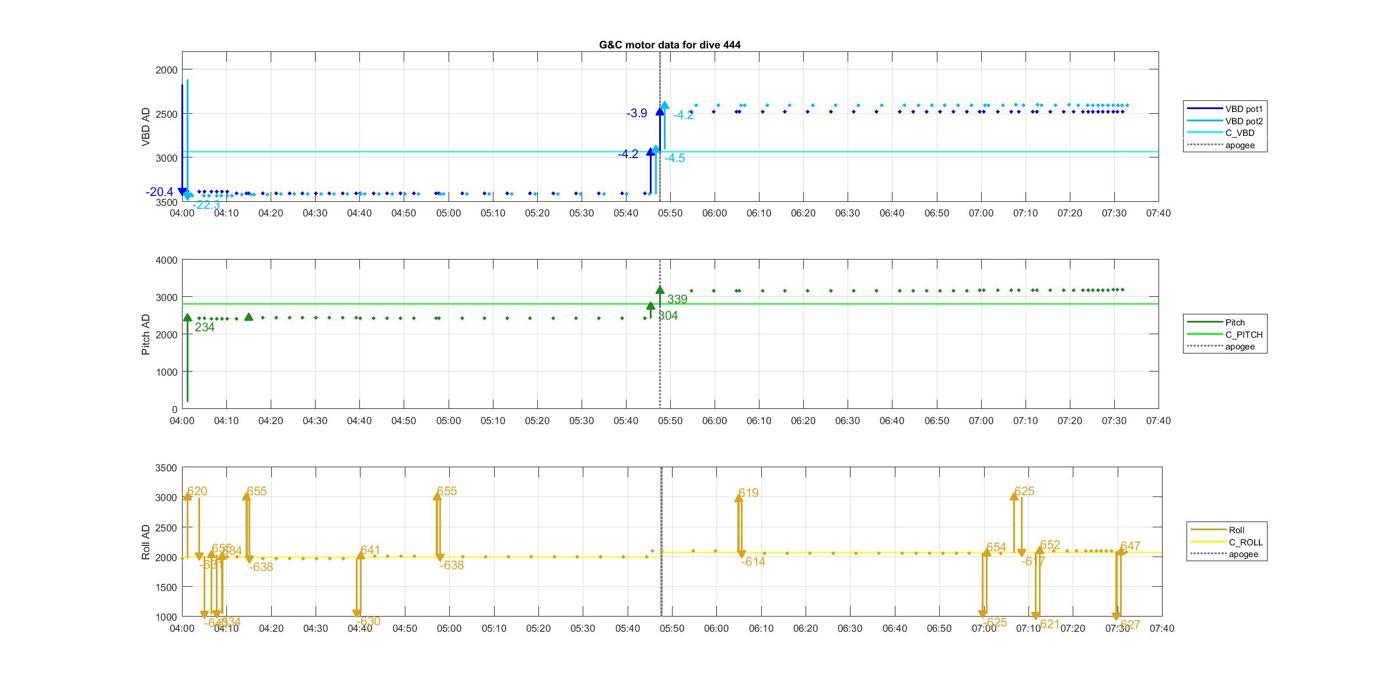Click the pitch triangle marker beside "339"
1400x693 pixels.
[660, 290]
